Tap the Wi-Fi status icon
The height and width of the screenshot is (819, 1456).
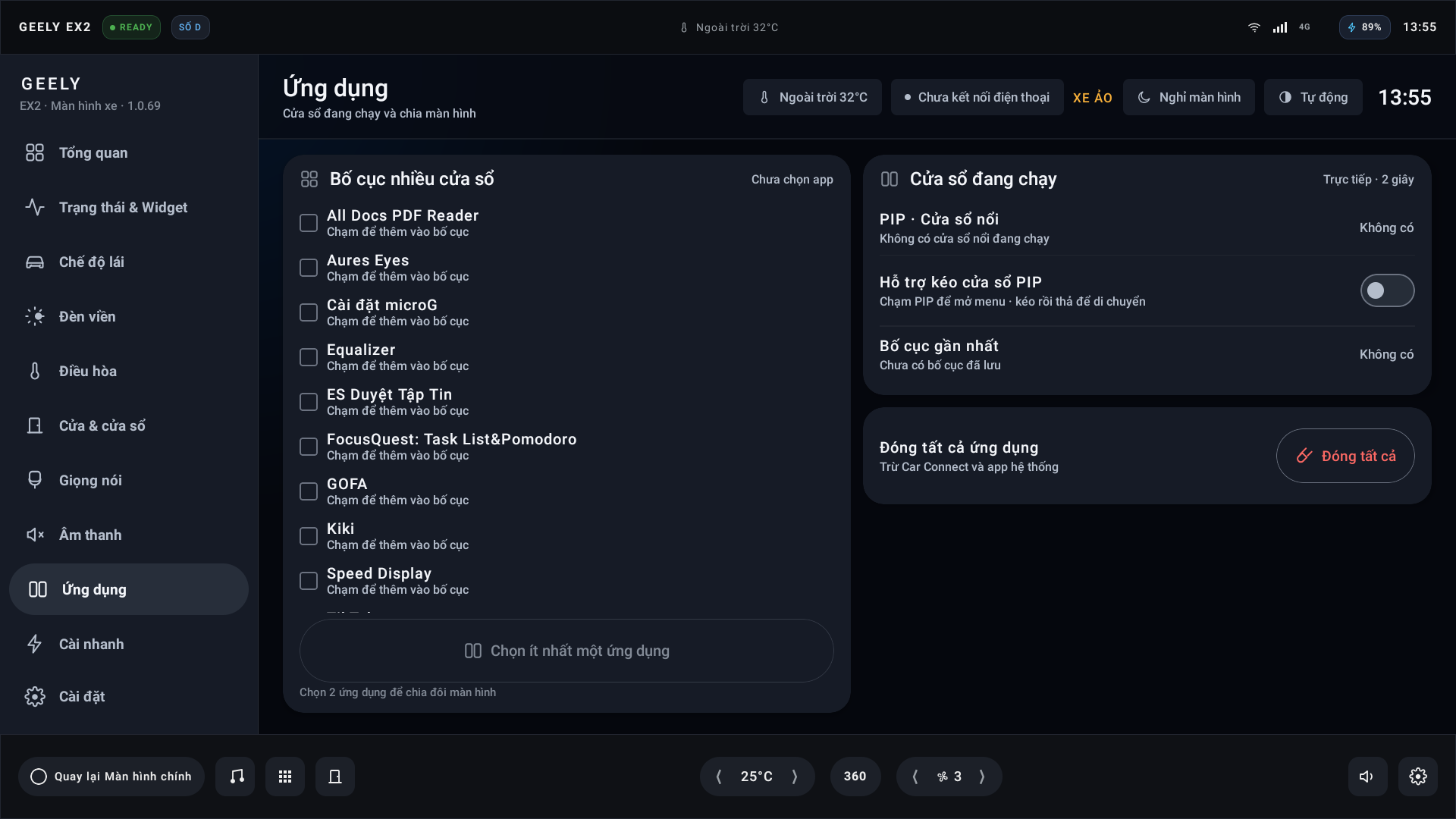[1254, 27]
